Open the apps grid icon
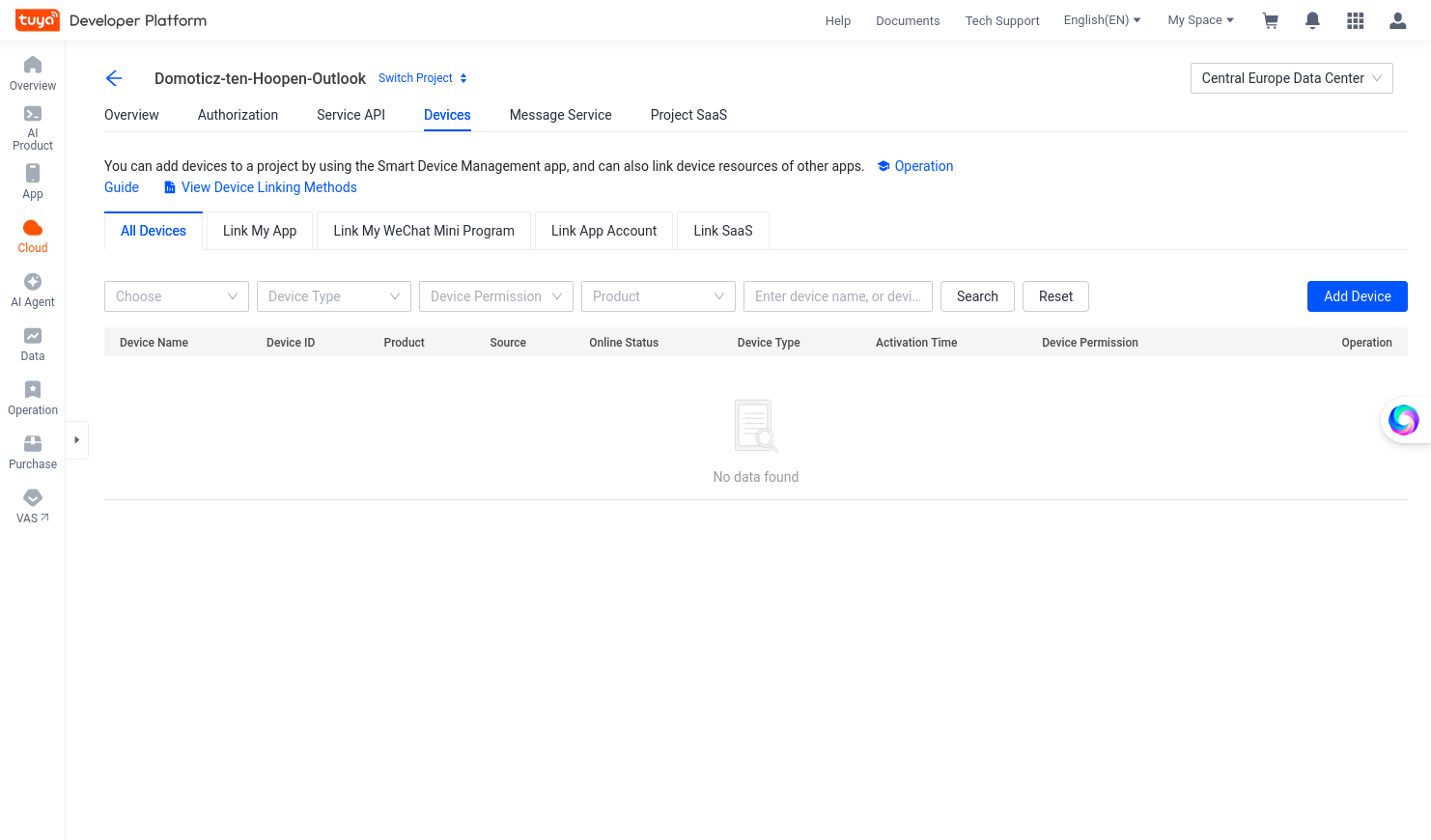This screenshot has width=1431, height=840. pyautogui.click(x=1356, y=20)
